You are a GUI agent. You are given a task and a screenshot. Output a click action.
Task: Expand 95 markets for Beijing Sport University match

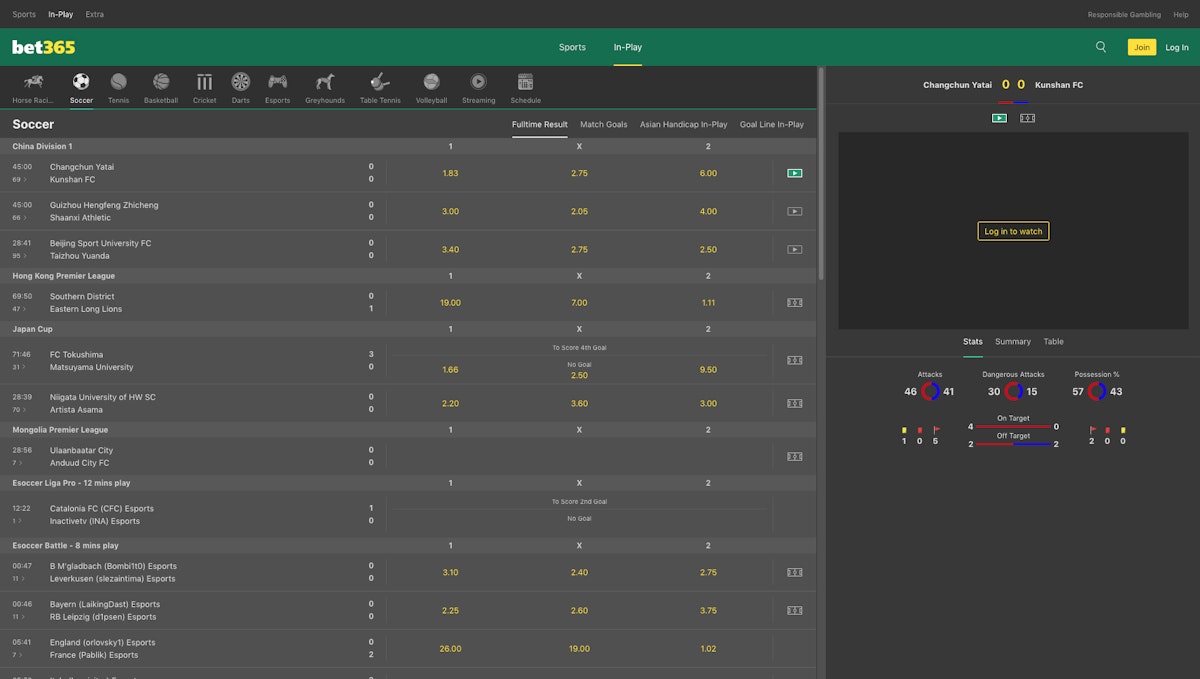click(x=19, y=256)
